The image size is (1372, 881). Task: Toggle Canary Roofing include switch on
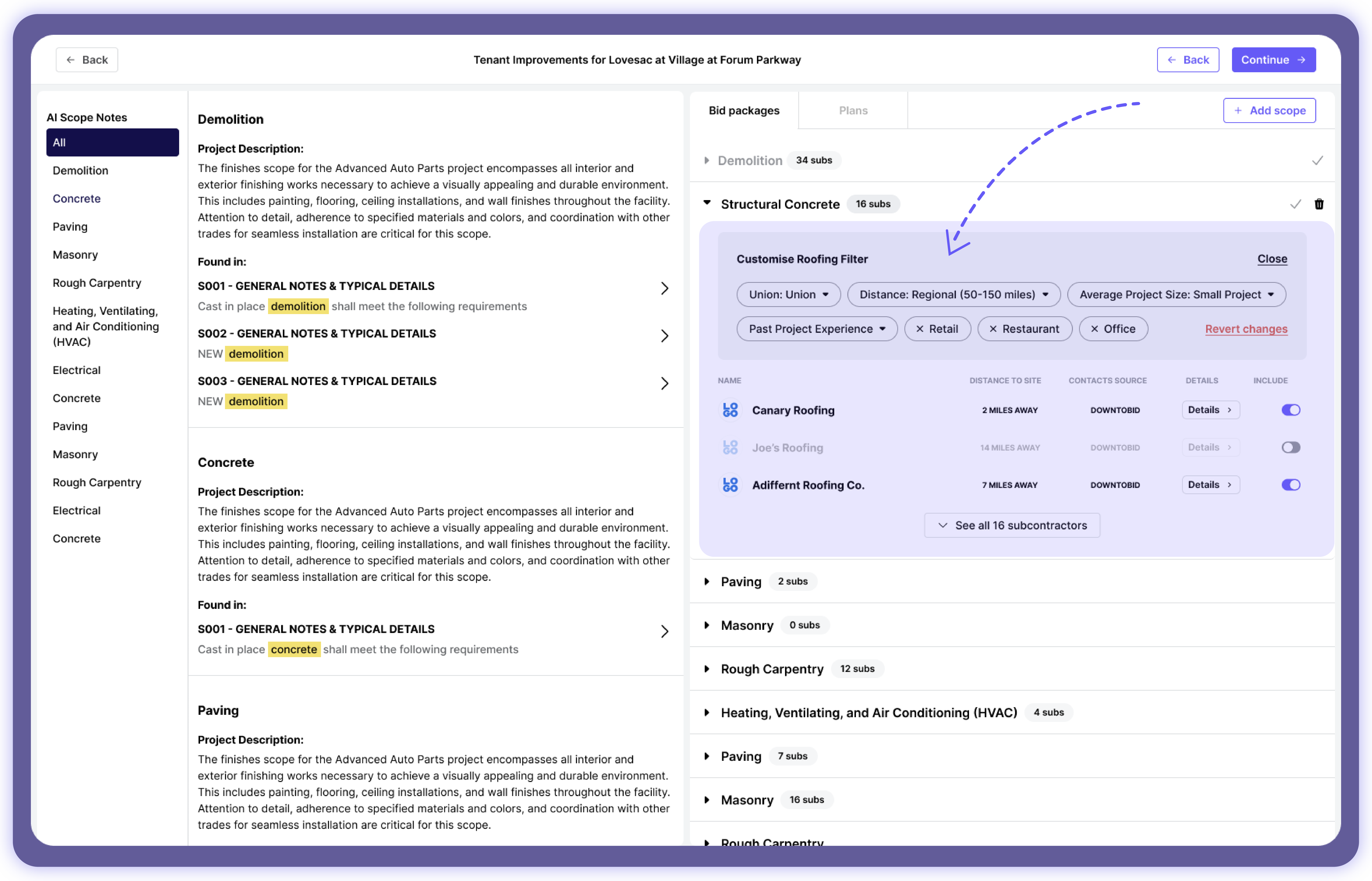tap(1291, 409)
